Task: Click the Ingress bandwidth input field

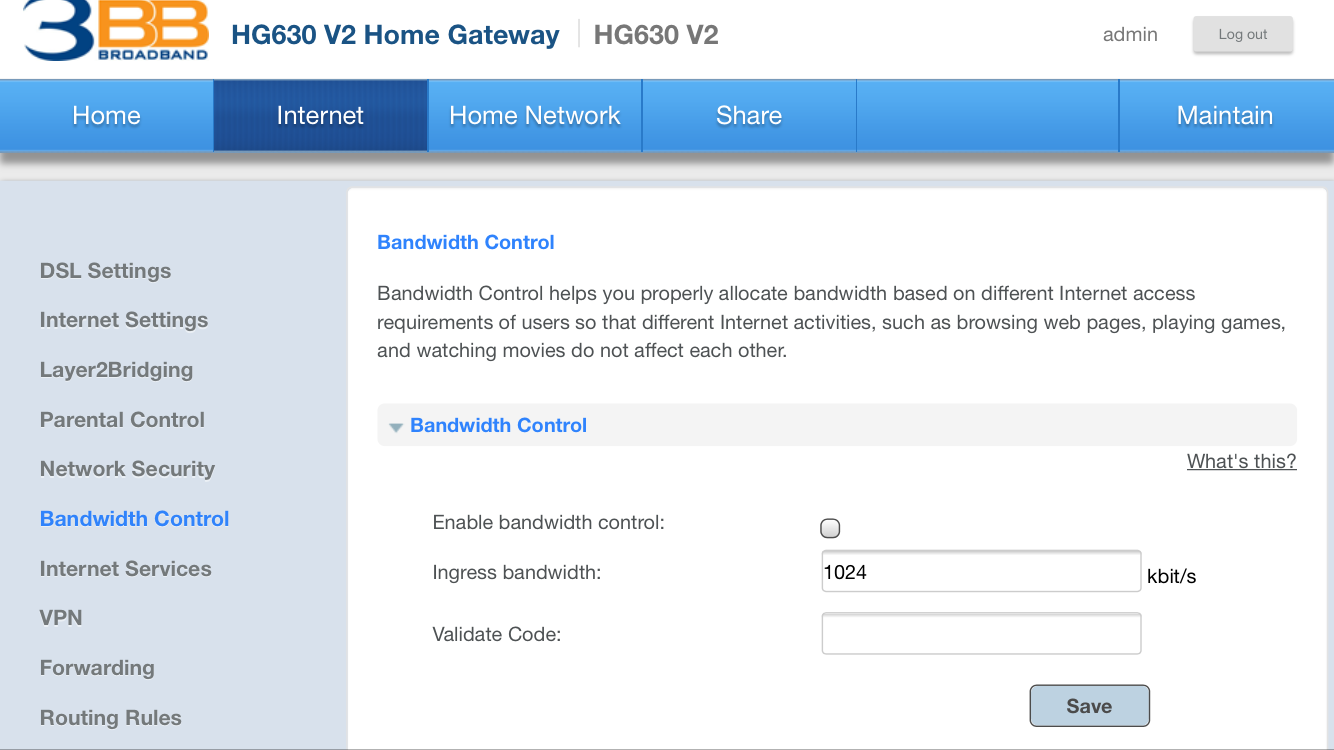Action: coord(980,572)
